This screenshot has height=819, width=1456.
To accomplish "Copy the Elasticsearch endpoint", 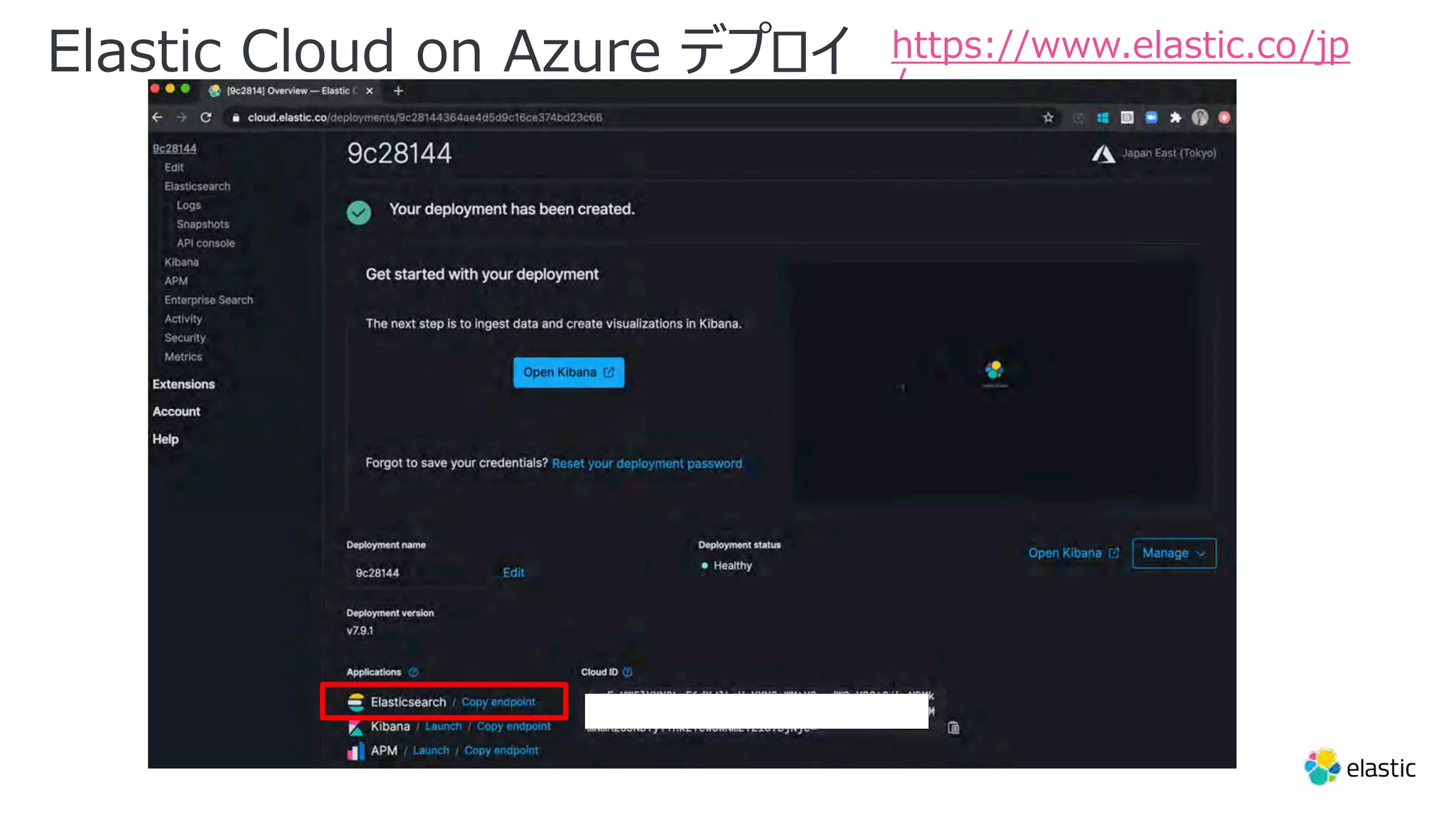I will tap(498, 702).
